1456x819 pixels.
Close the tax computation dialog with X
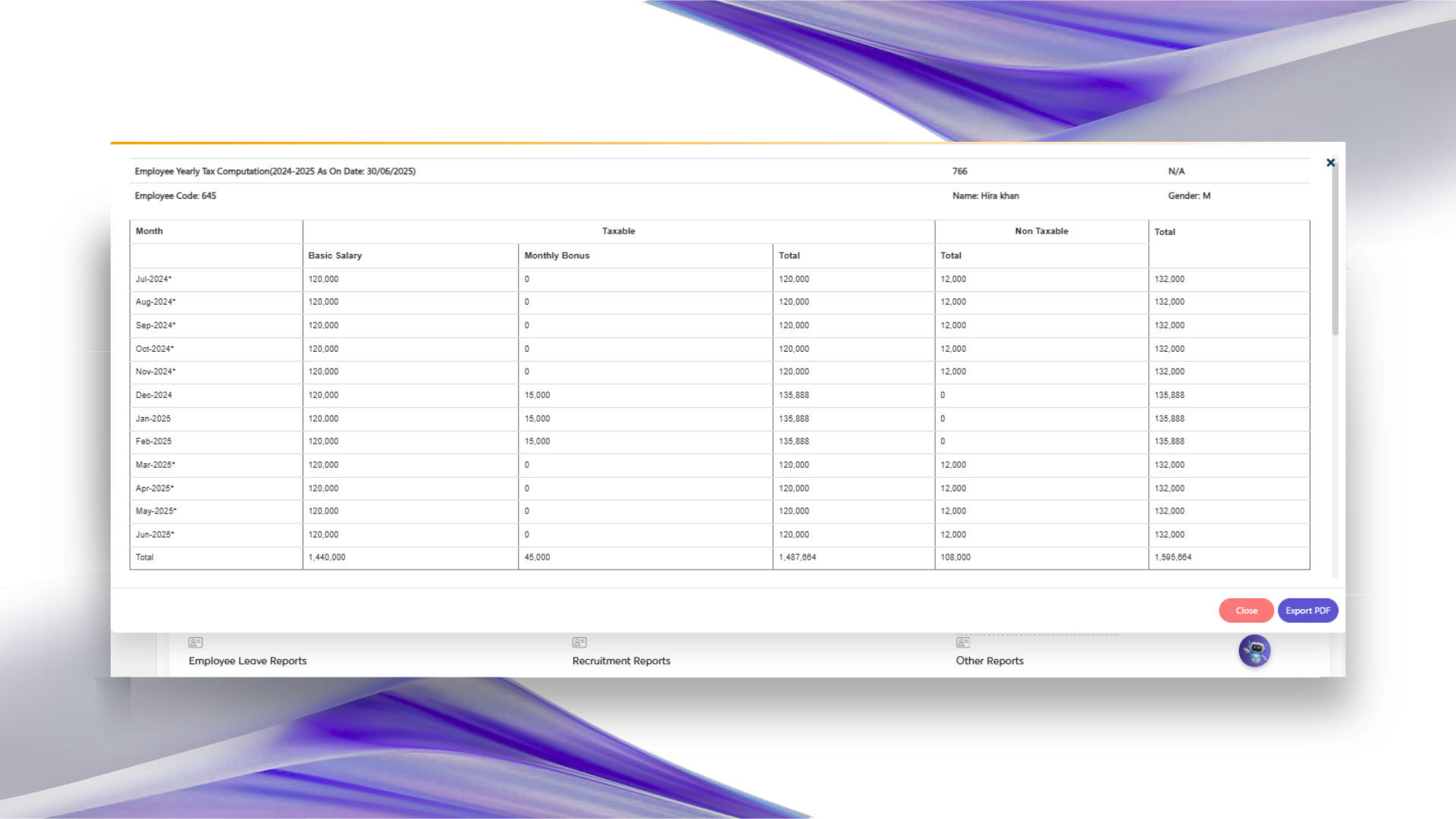[1330, 163]
